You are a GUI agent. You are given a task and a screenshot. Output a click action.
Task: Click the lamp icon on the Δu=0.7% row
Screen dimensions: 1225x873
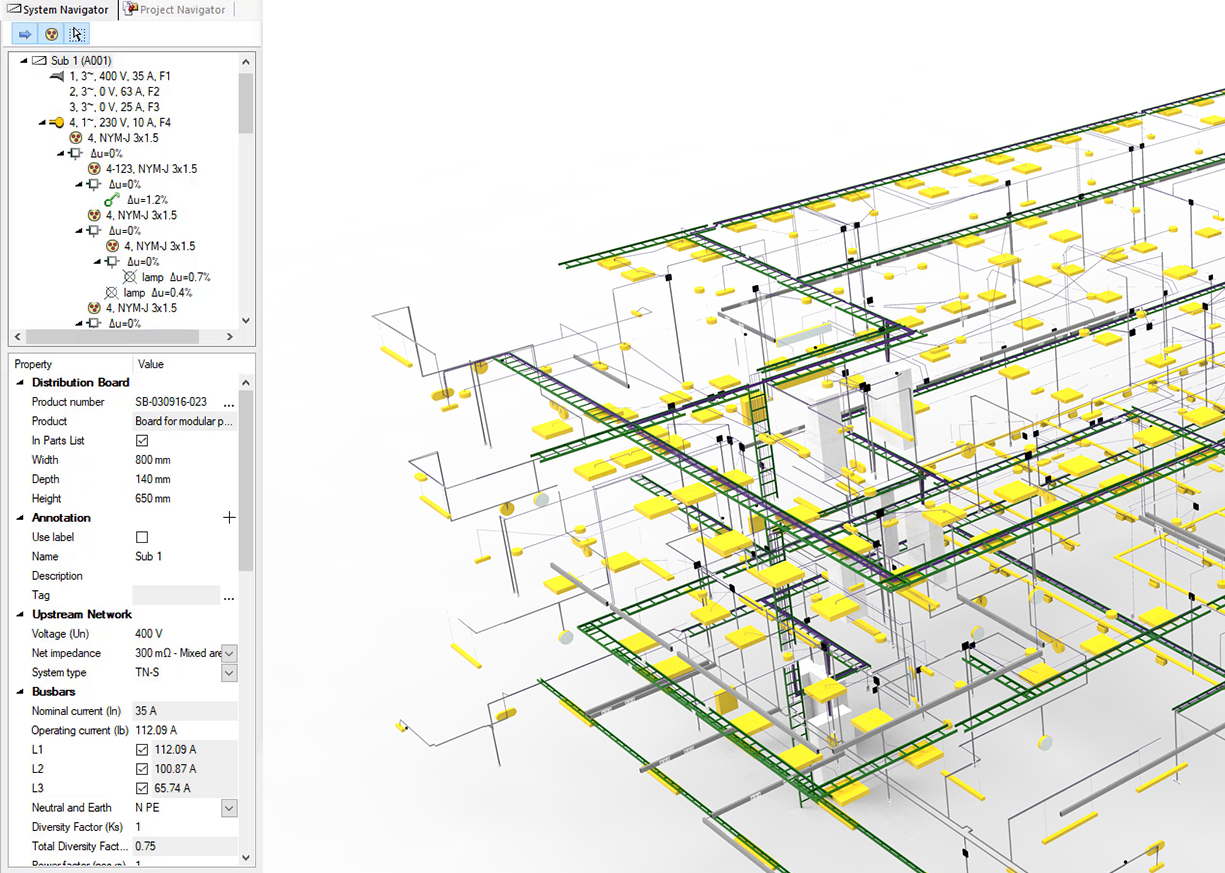(129, 277)
